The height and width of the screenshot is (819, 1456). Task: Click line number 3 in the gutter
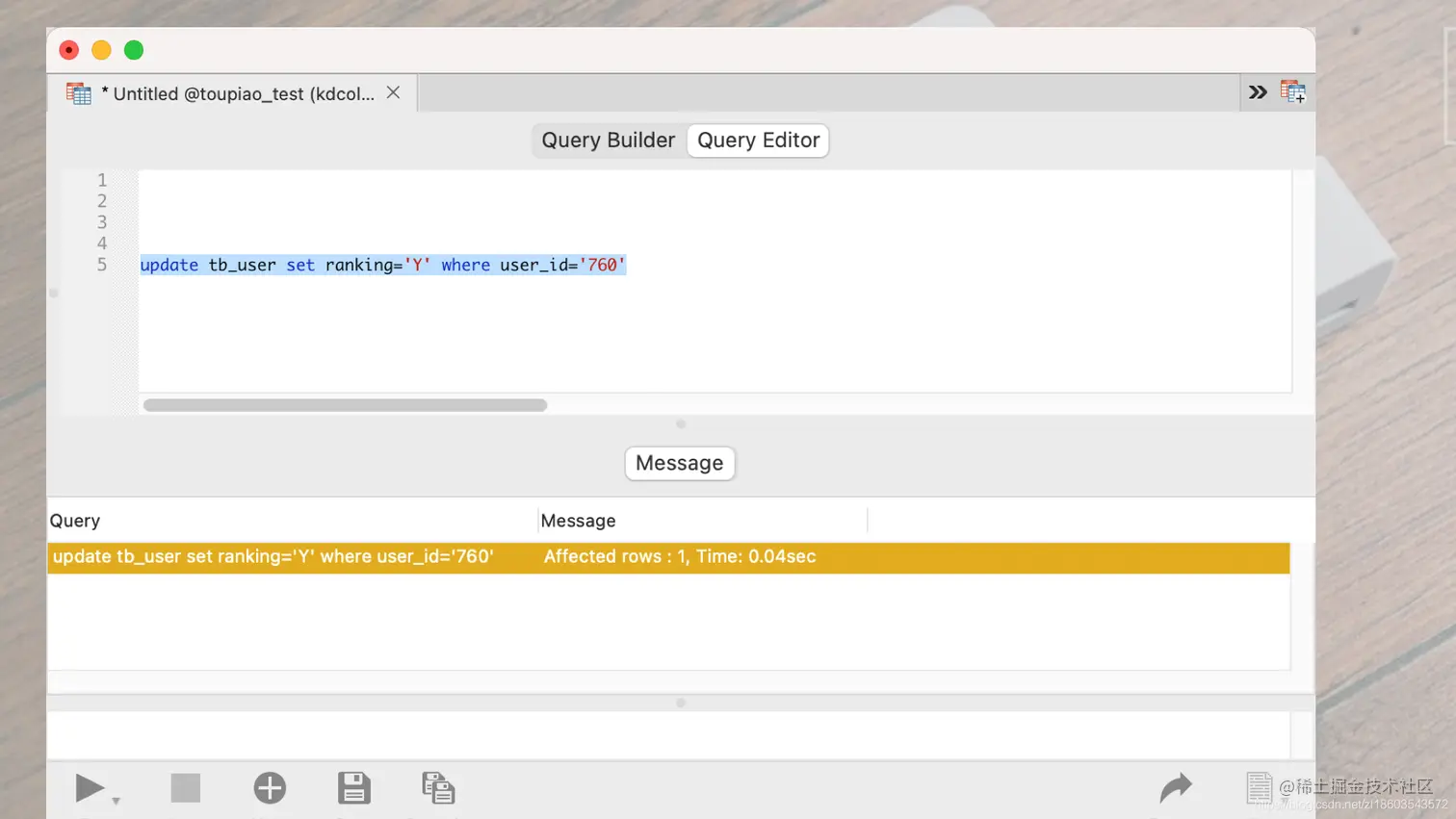pyautogui.click(x=101, y=222)
